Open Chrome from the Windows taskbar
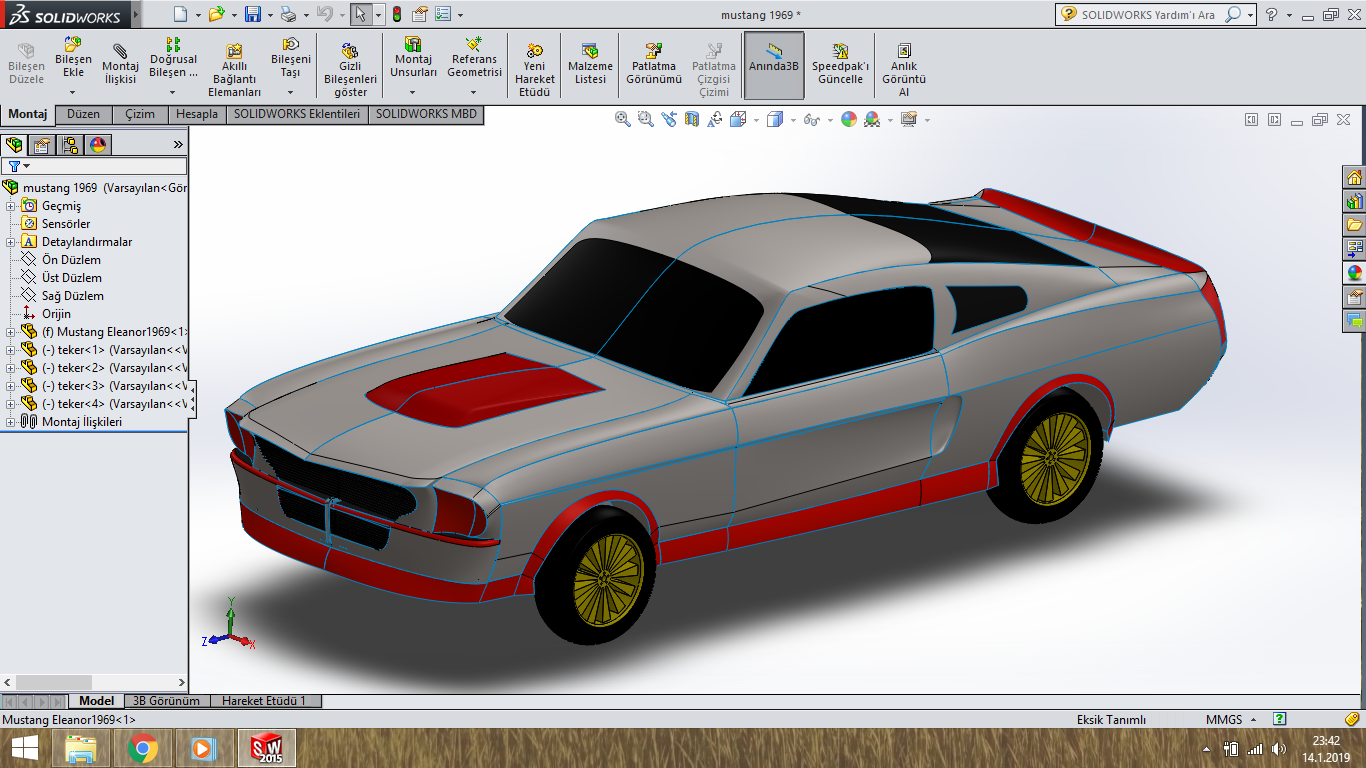This screenshot has width=1366, height=768. click(x=143, y=747)
